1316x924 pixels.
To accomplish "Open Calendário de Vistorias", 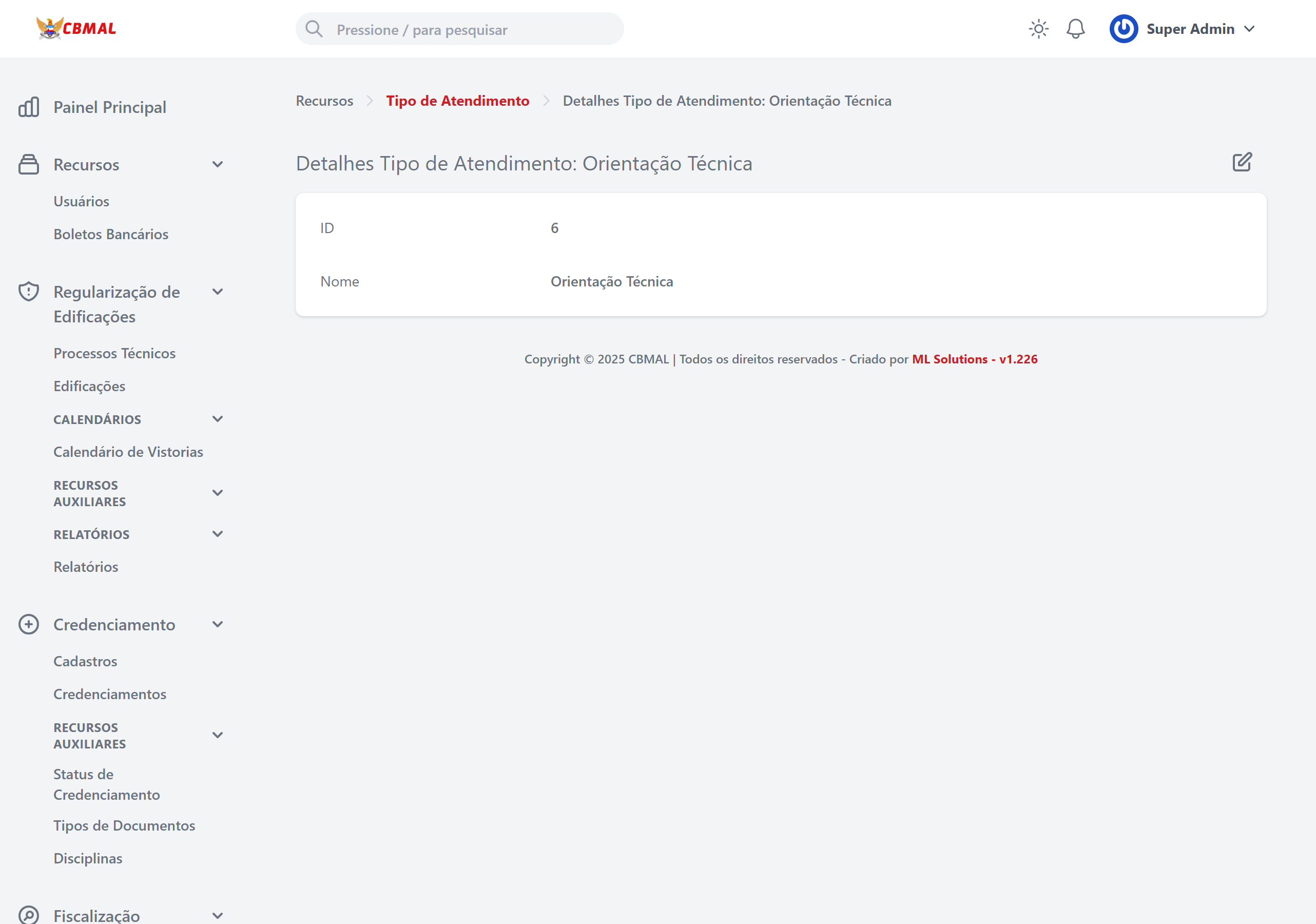I will pyautogui.click(x=128, y=452).
